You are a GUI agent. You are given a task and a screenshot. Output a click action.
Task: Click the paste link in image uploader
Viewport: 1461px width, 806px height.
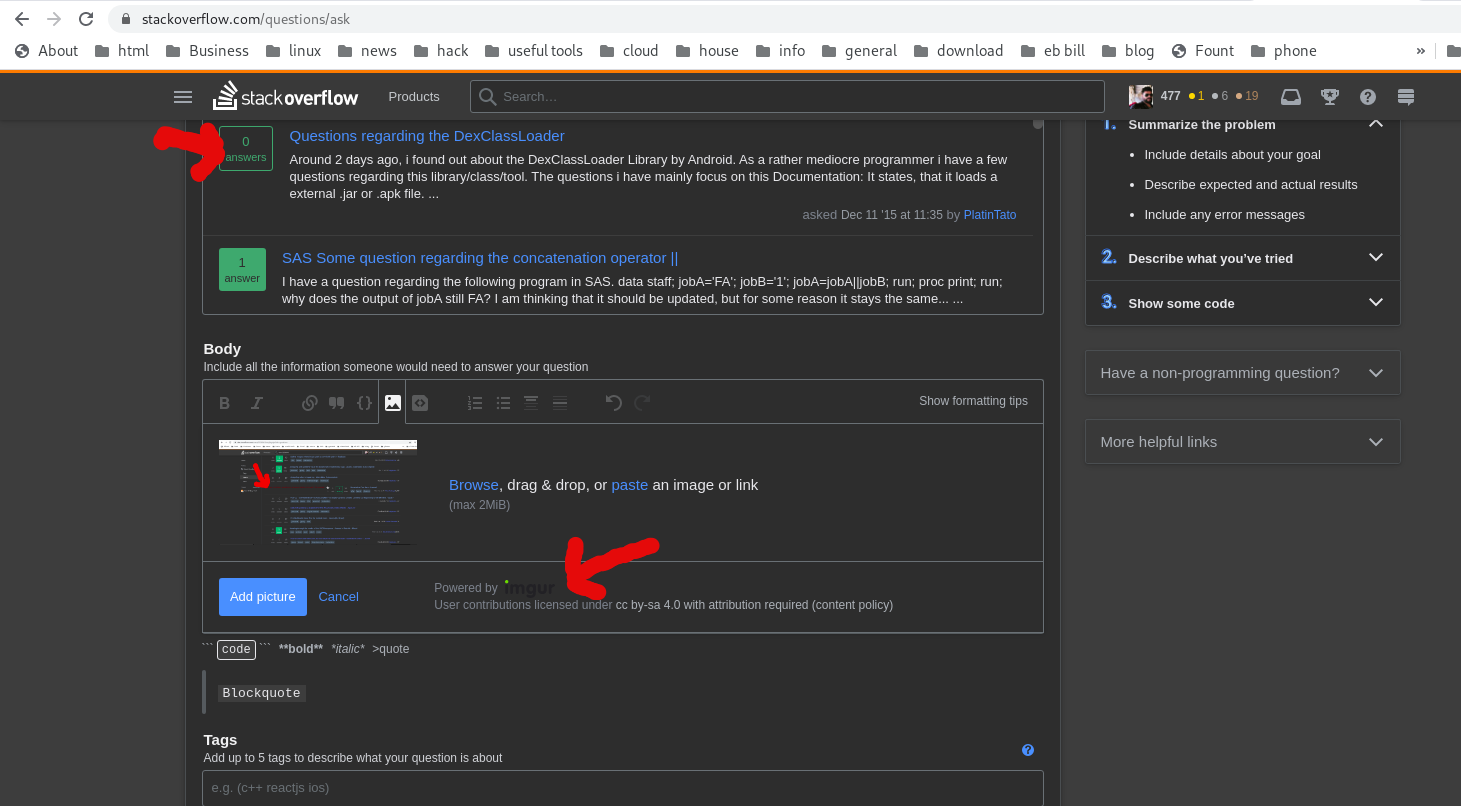630,485
